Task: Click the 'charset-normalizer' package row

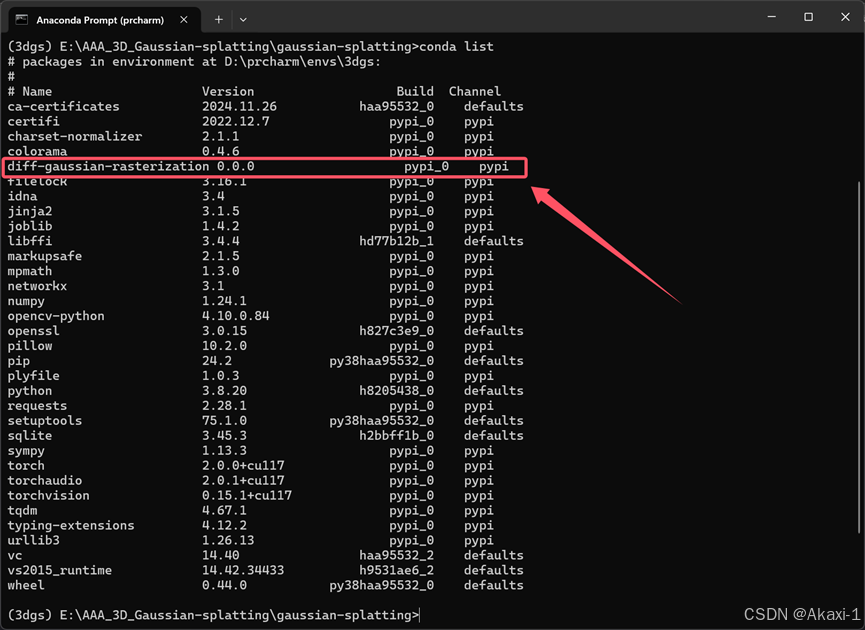Action: [265, 136]
